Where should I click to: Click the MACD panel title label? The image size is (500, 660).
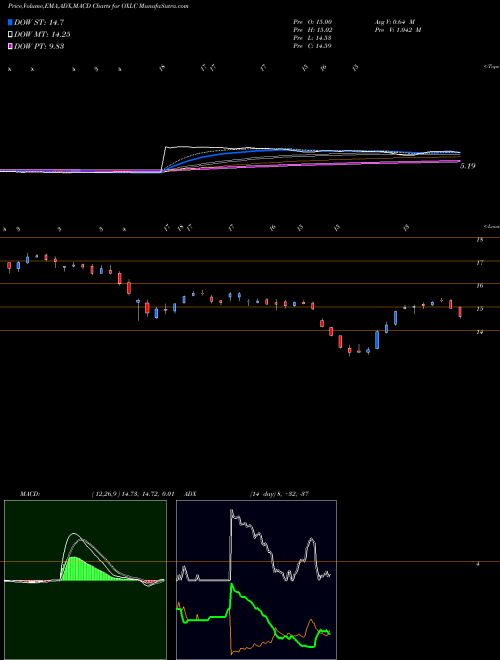pos(29,494)
